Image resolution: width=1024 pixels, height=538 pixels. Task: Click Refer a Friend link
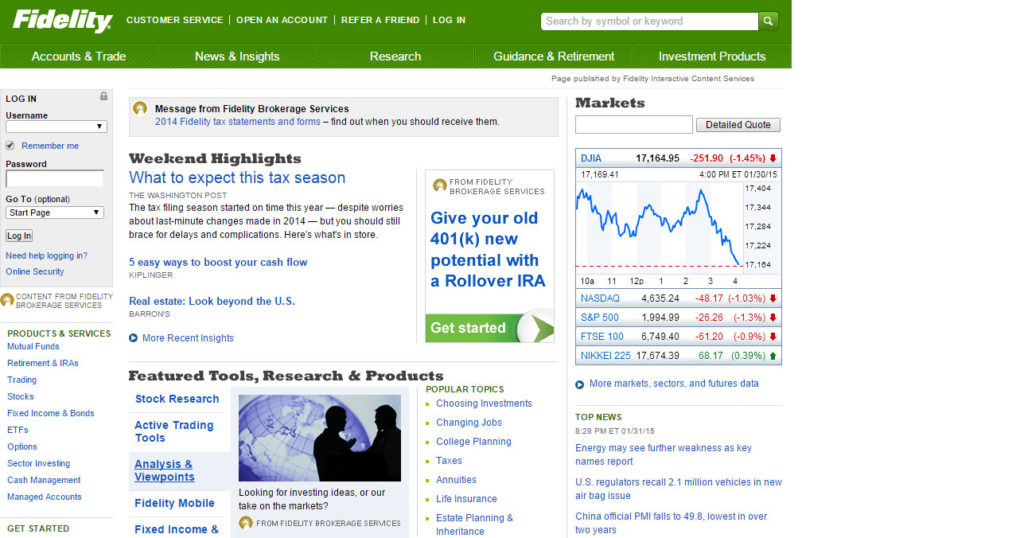point(380,20)
